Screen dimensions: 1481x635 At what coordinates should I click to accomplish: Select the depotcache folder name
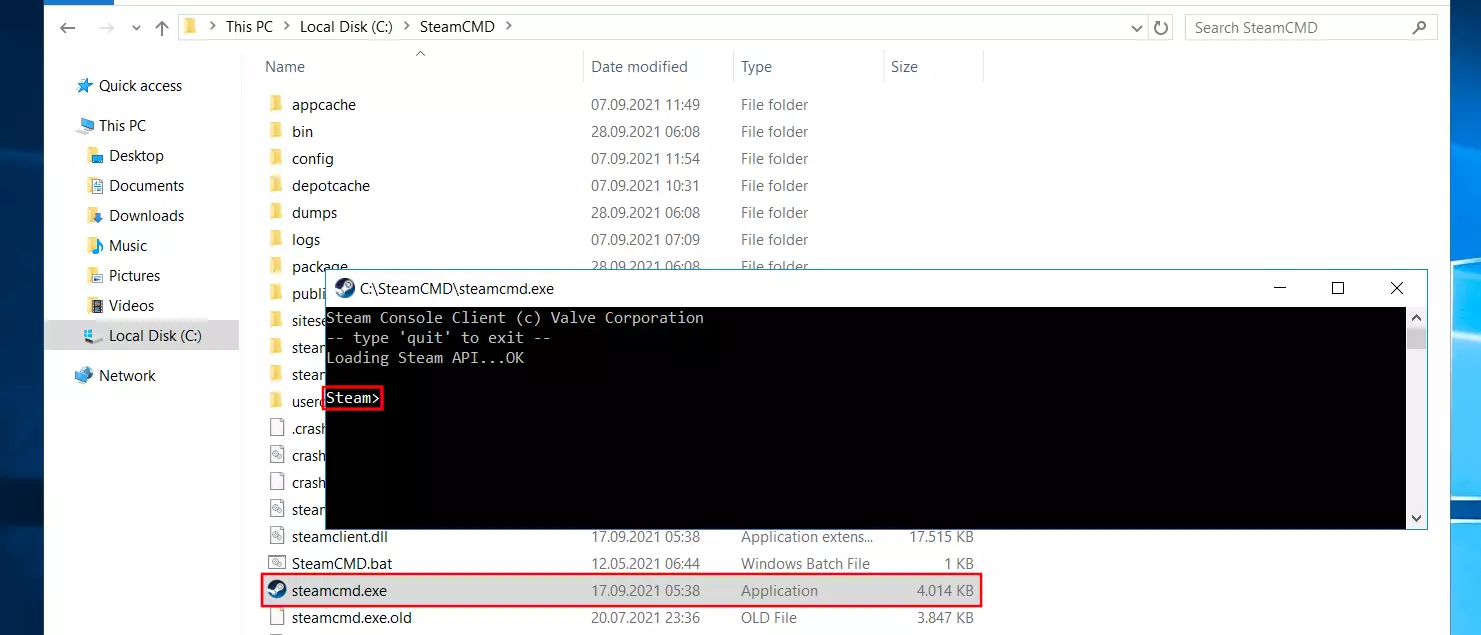(331, 186)
